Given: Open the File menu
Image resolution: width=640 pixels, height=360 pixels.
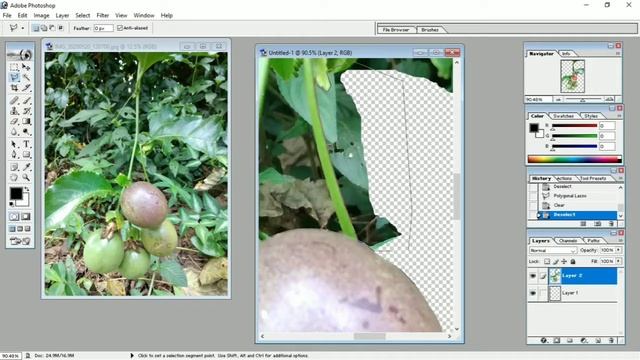Looking at the screenshot, I should 7,15.
